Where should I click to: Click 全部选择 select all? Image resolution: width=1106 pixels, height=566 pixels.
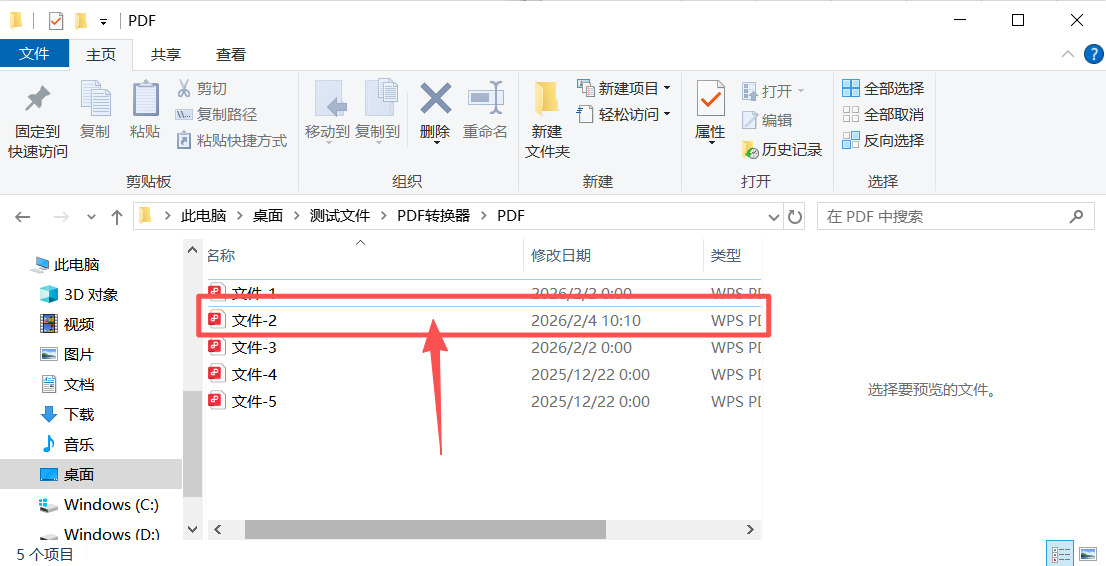point(883,88)
